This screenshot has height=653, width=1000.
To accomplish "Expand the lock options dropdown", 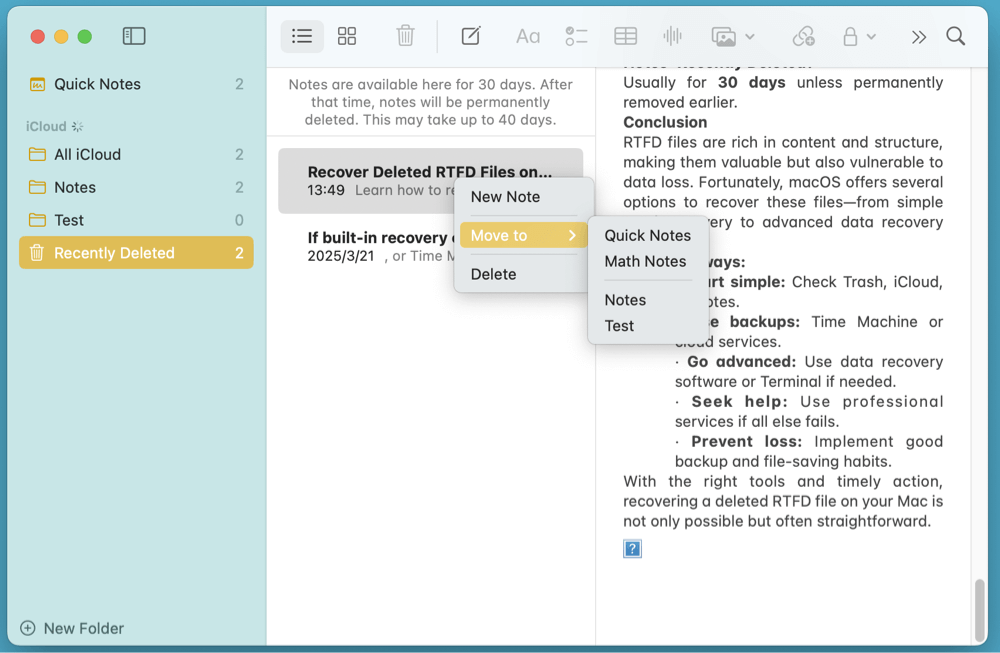I will tap(858, 35).
